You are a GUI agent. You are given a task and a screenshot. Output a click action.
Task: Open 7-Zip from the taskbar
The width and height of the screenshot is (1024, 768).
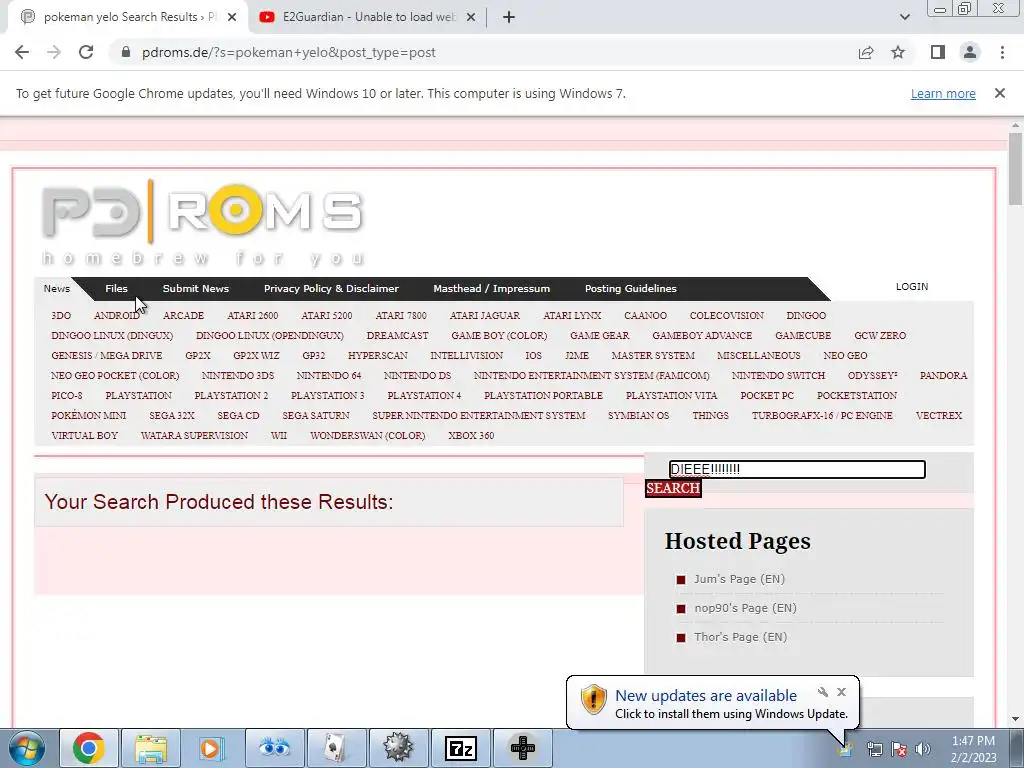461,748
